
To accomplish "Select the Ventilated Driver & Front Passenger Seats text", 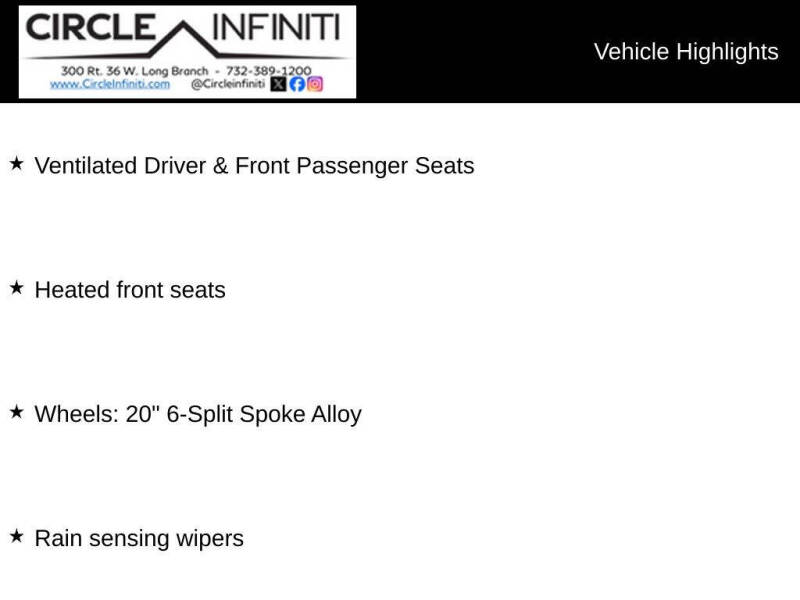I will coord(254,166).
